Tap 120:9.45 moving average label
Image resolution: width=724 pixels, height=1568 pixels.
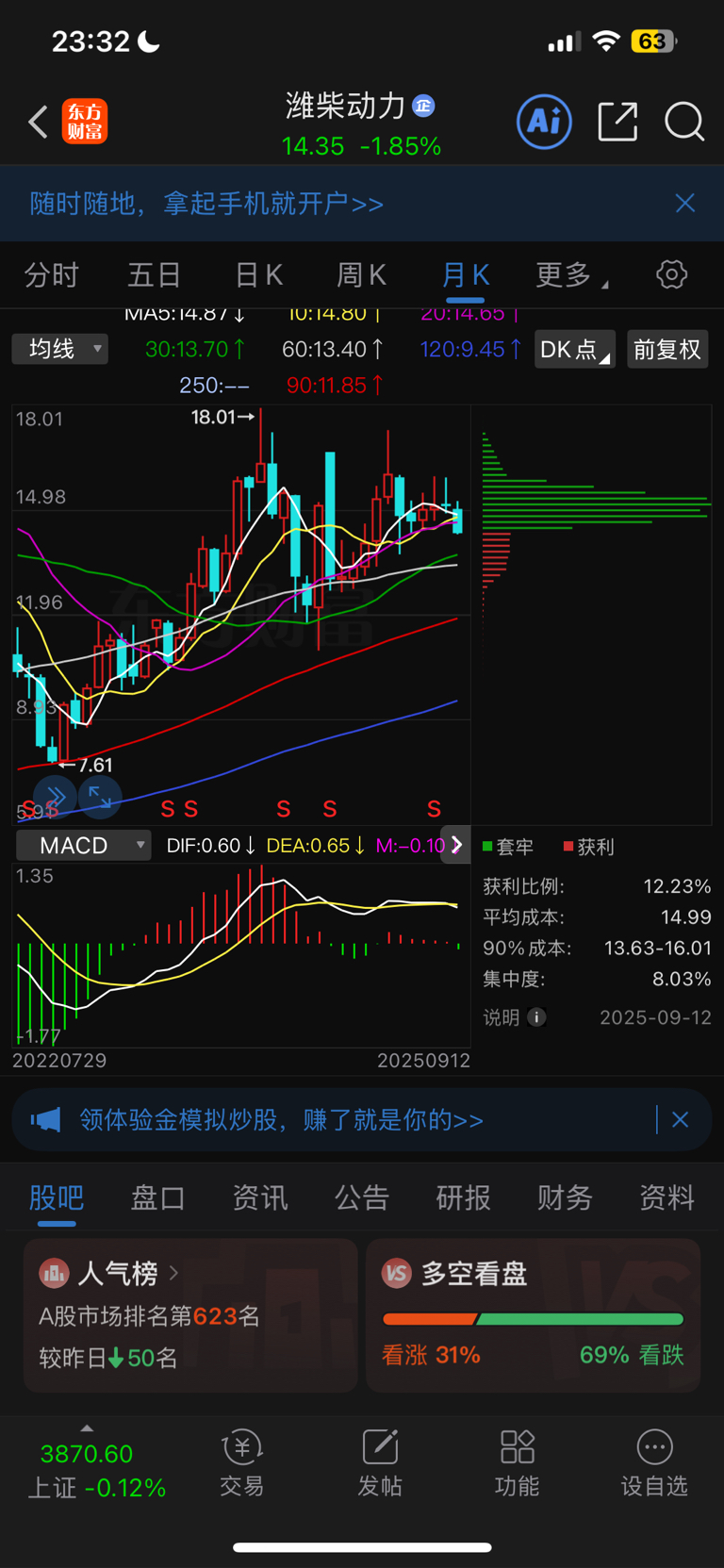point(470,349)
